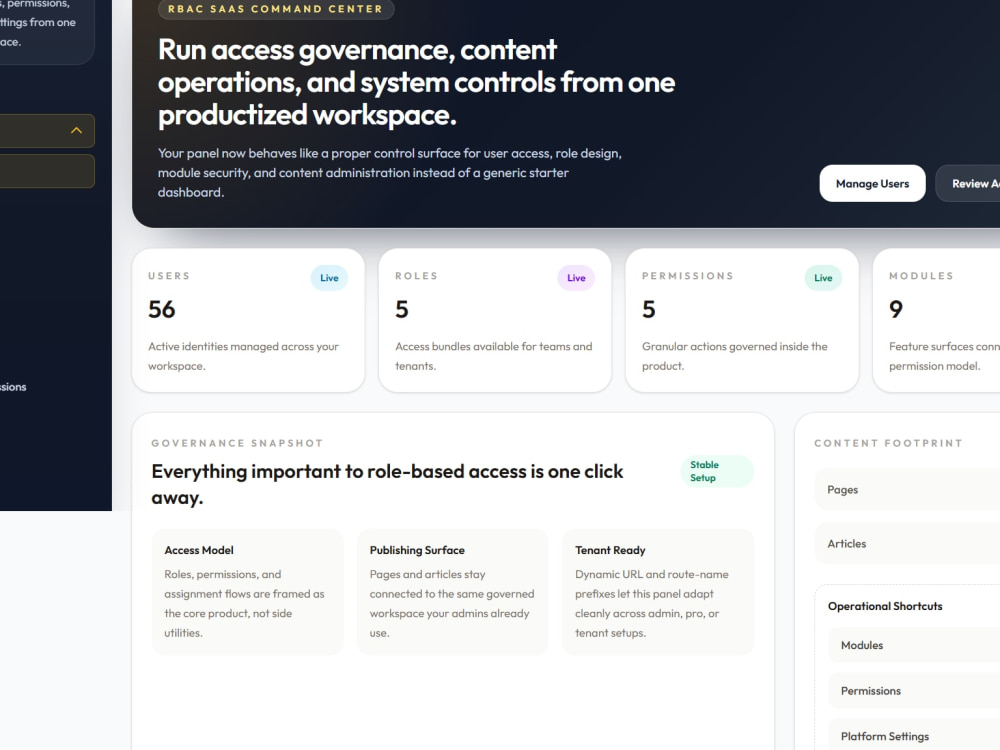The image size is (1000, 750).
Task: Open the Users stat card showing 56
Action: (248, 320)
